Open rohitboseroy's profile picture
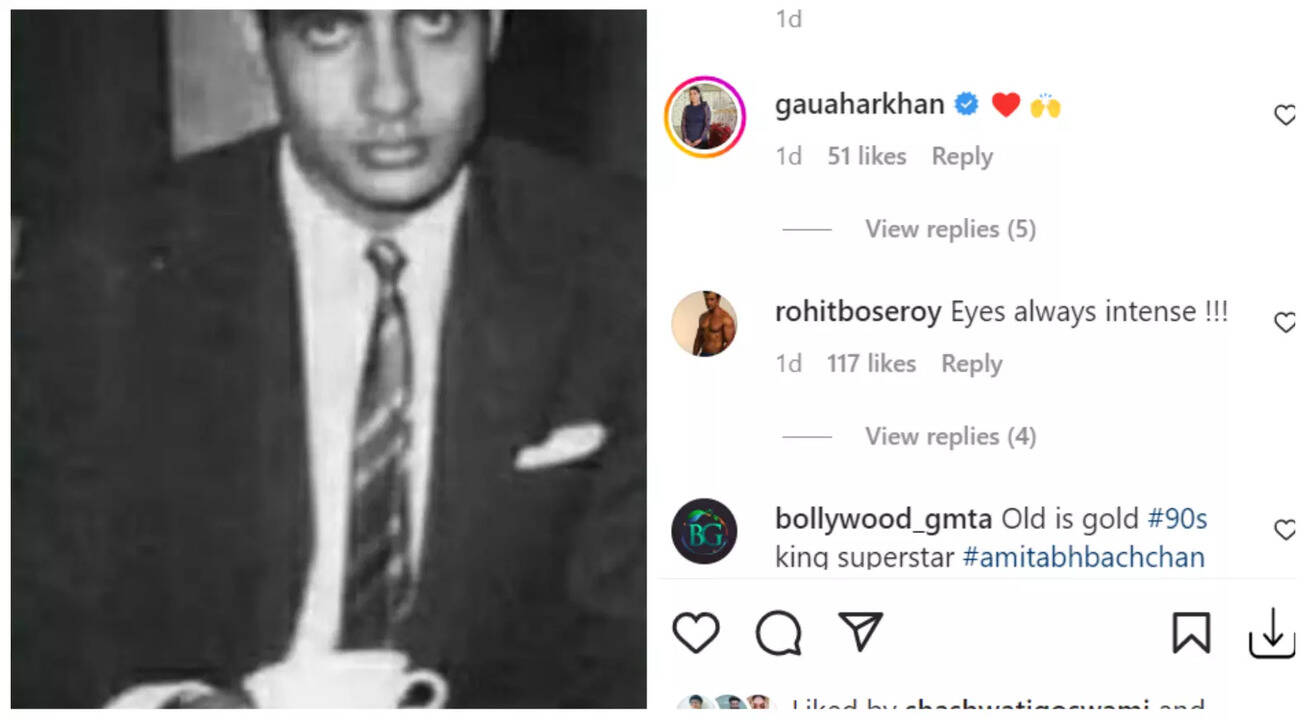 click(705, 324)
